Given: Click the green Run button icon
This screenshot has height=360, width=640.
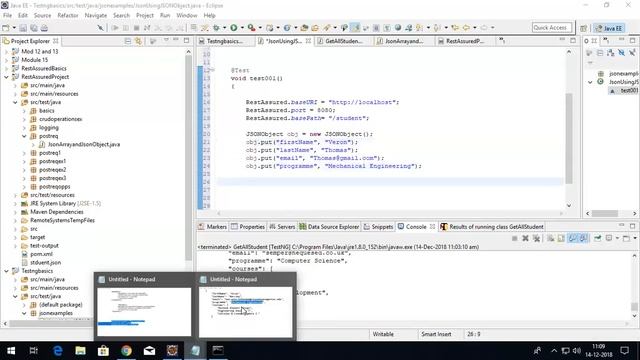Looking at the screenshot, I should coord(233,28).
